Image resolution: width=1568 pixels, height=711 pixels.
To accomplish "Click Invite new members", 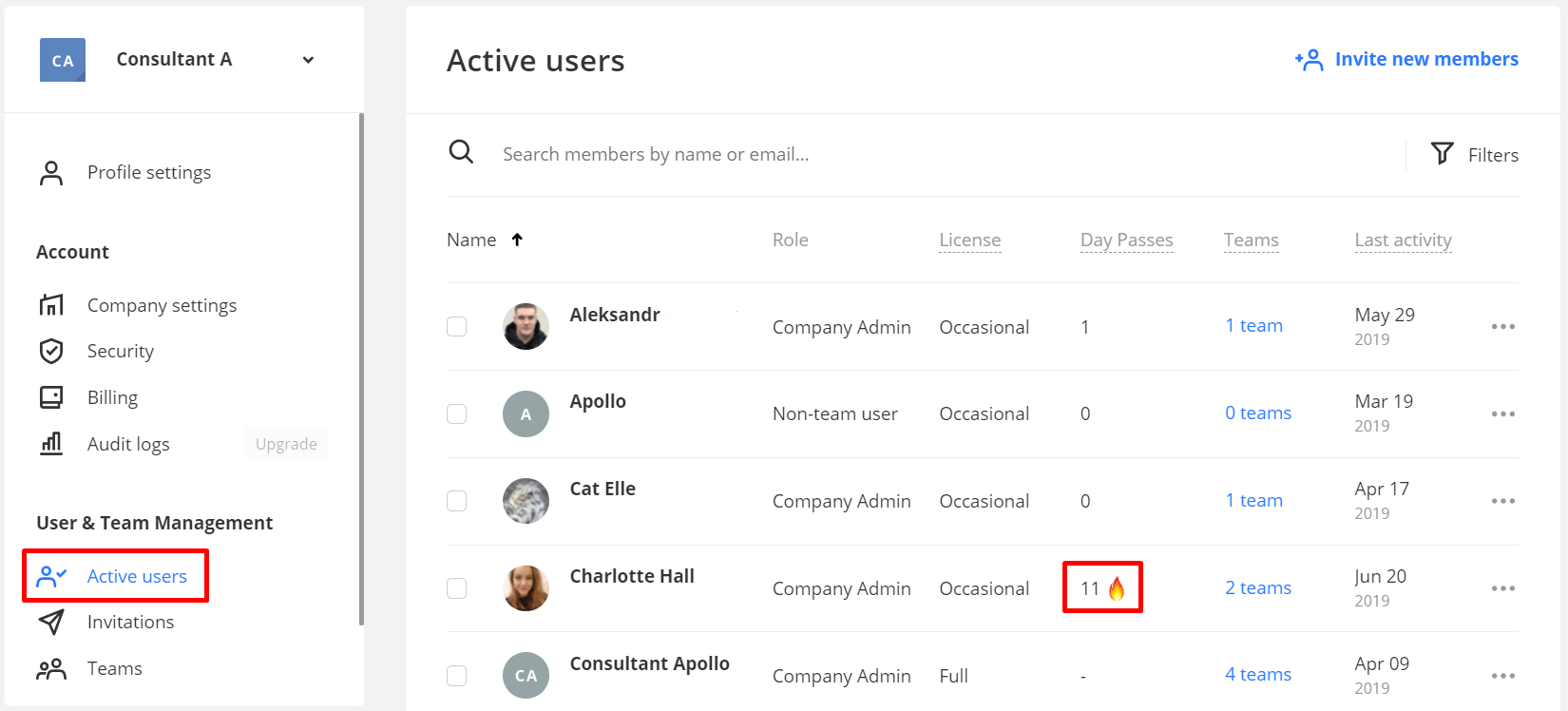I will point(1406,59).
